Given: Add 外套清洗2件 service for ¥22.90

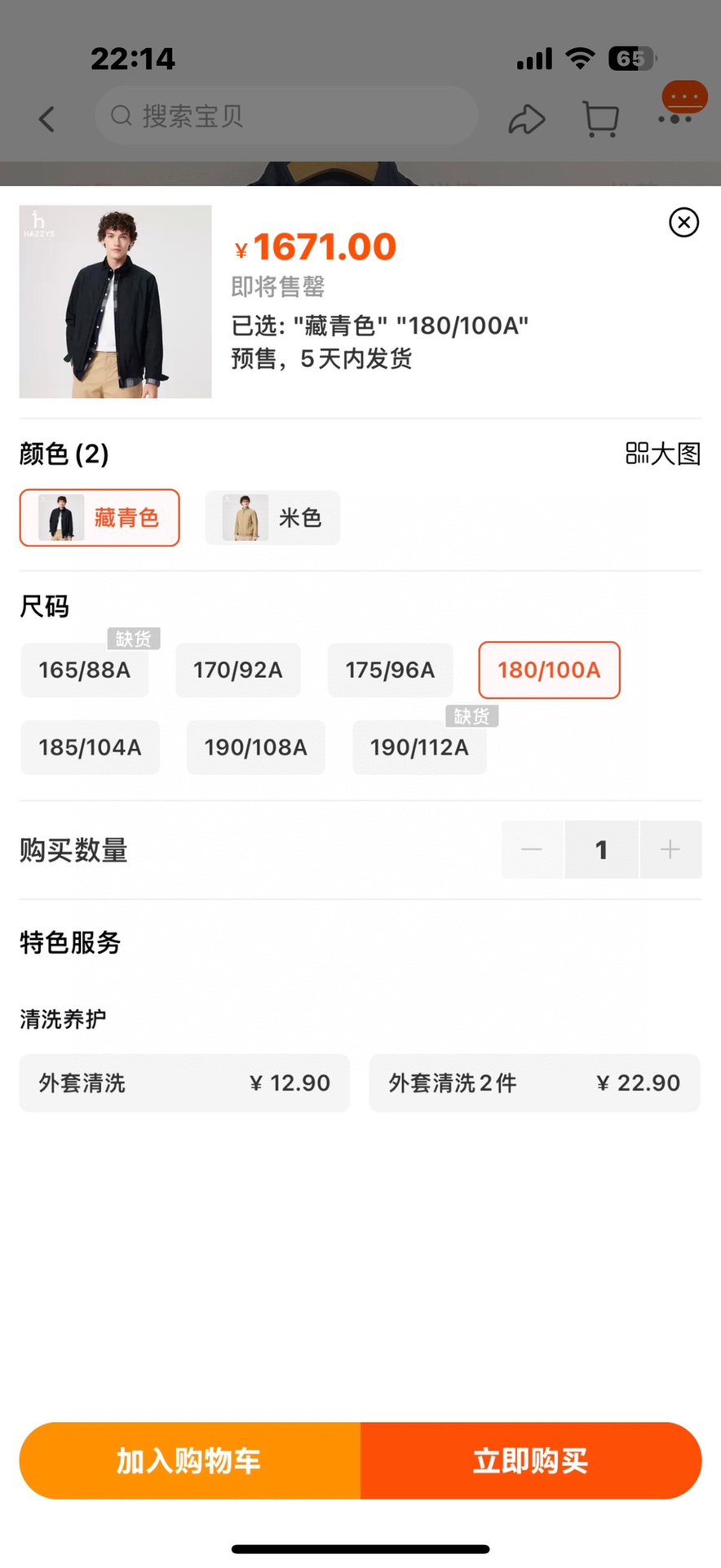Looking at the screenshot, I should 534,1083.
